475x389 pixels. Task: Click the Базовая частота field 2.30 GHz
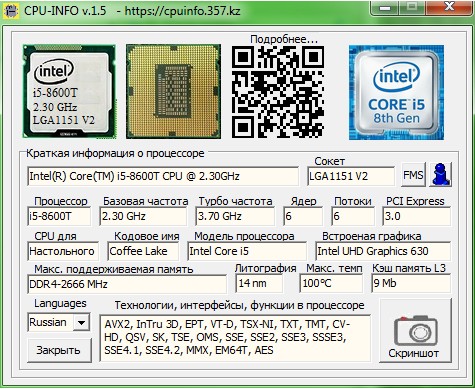click(x=143, y=216)
